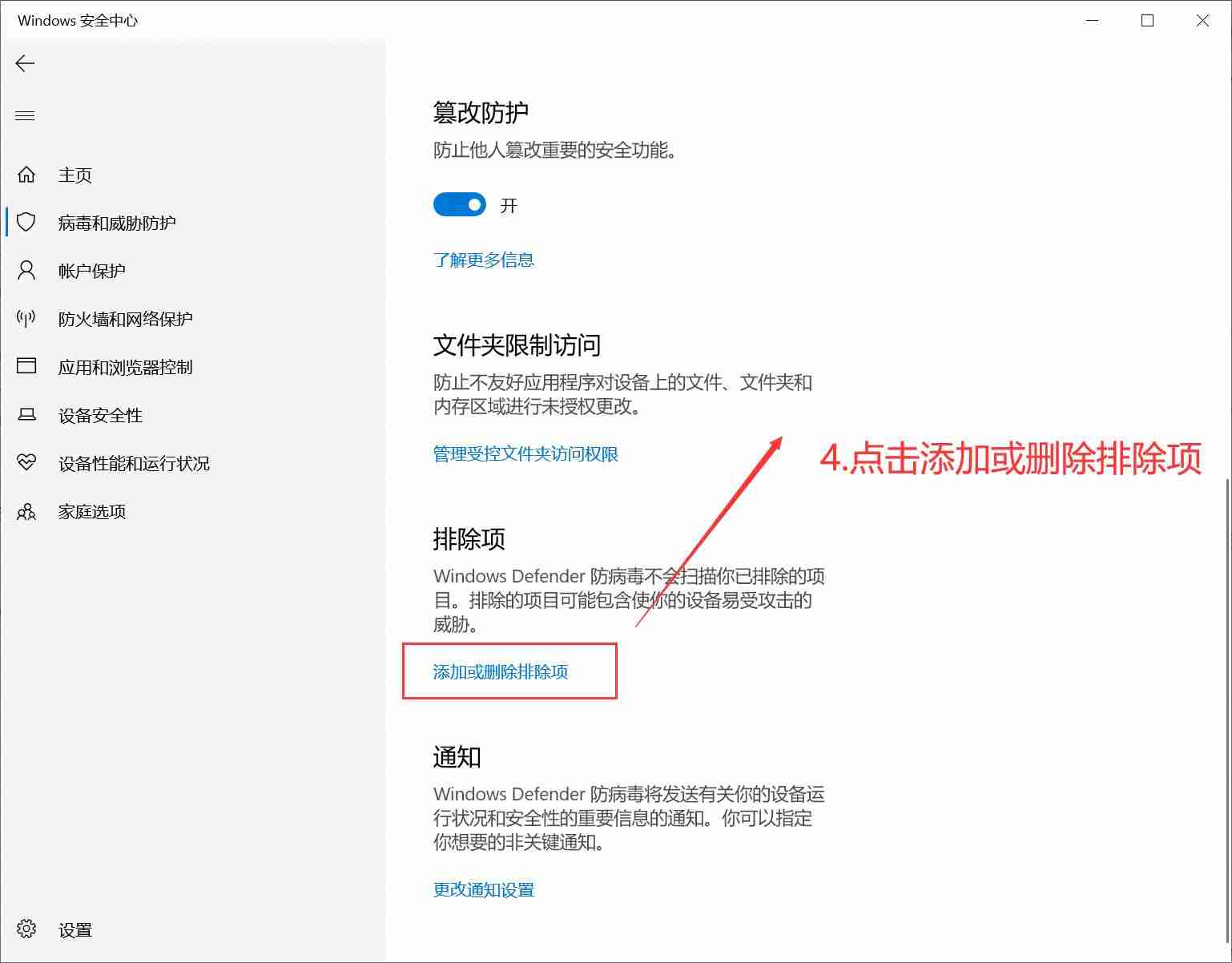Viewport: 1232px width, 963px height.
Task: Open 帐户保护 from the sidebar
Action: tap(92, 270)
